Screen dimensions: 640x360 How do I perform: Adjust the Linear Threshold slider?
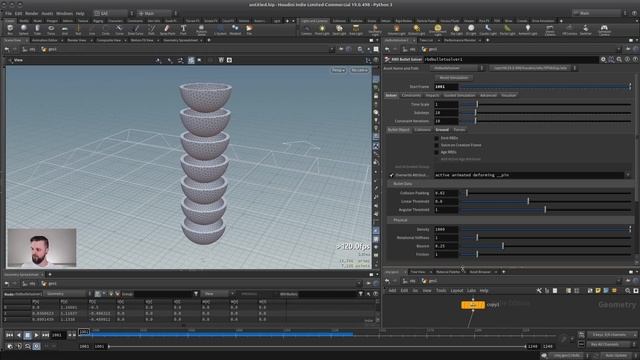click(547, 201)
